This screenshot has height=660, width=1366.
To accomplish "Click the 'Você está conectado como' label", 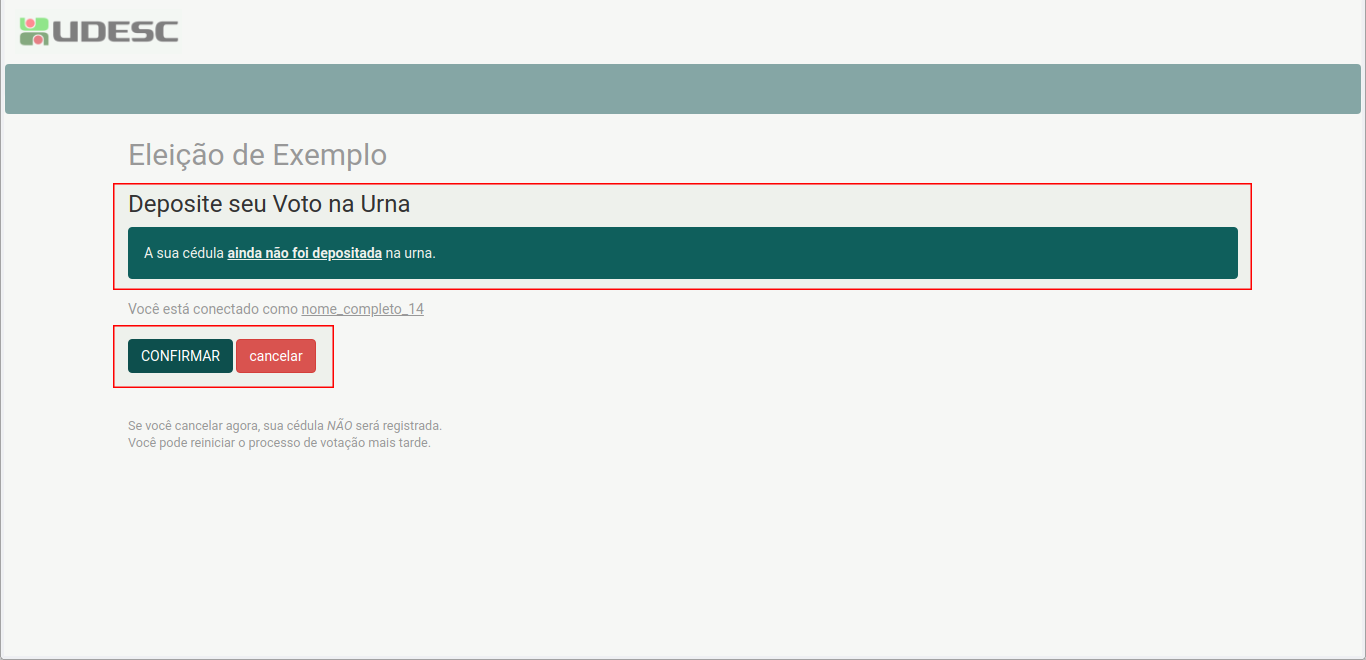I will pyautogui.click(x=213, y=309).
